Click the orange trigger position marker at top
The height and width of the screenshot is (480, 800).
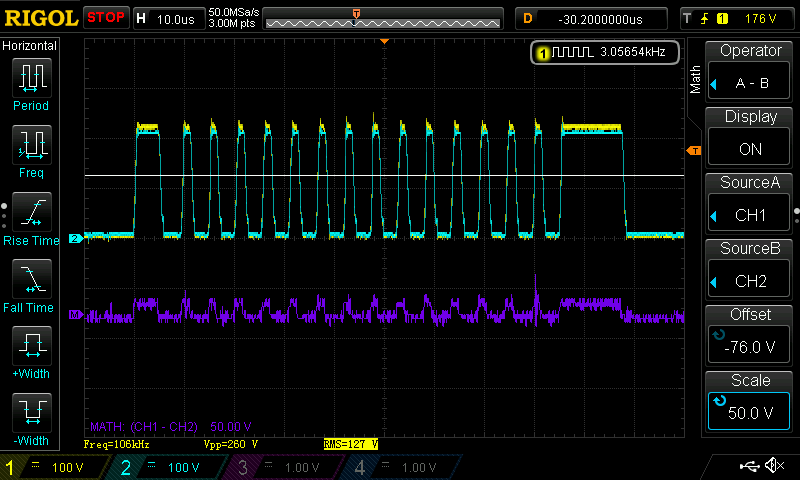384,42
